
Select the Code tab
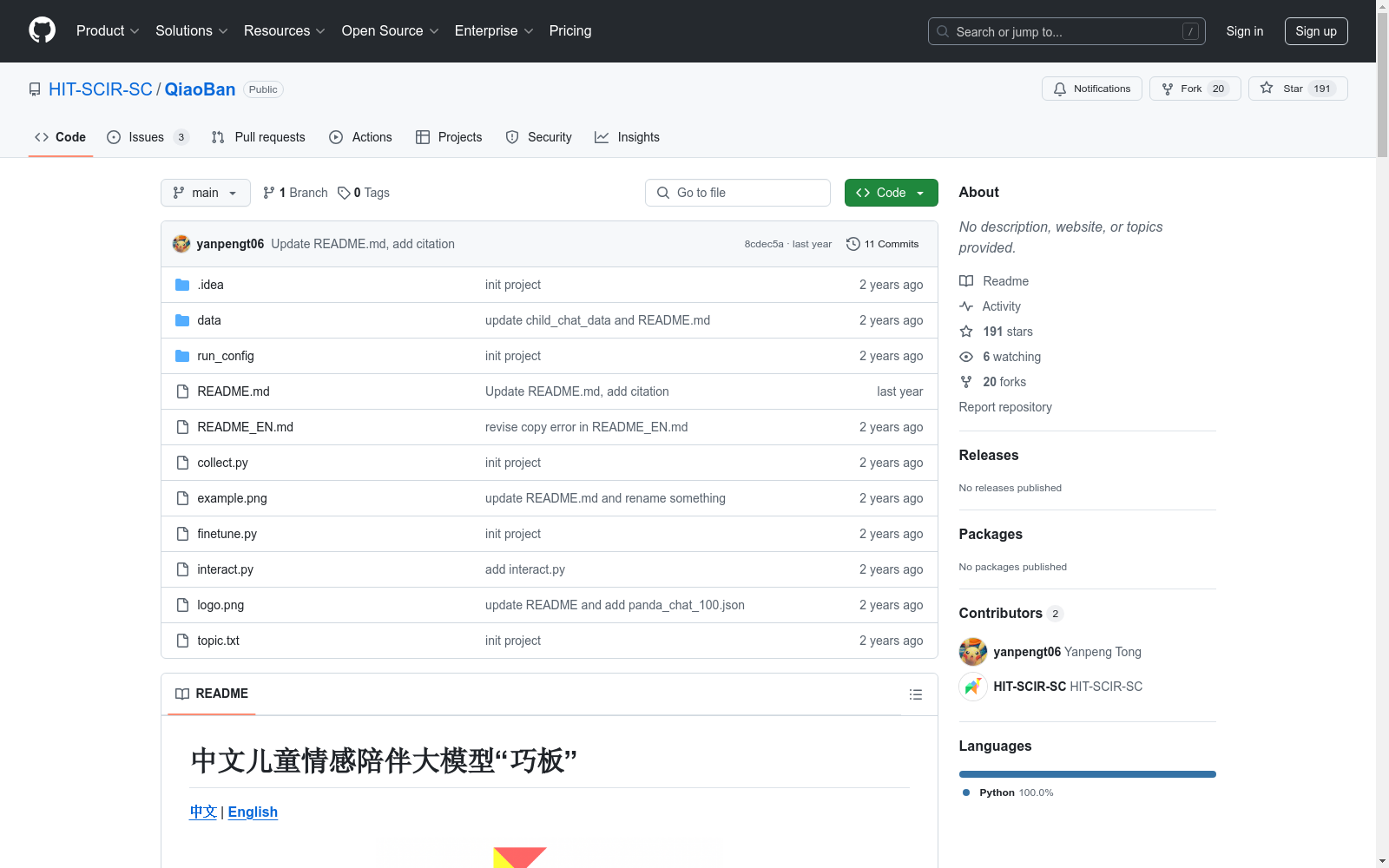(x=61, y=137)
